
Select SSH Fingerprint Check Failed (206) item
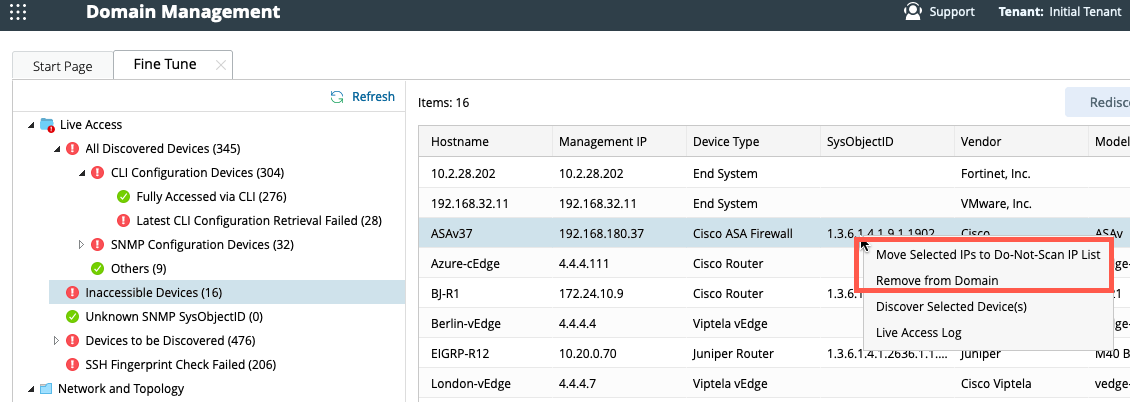pos(181,365)
